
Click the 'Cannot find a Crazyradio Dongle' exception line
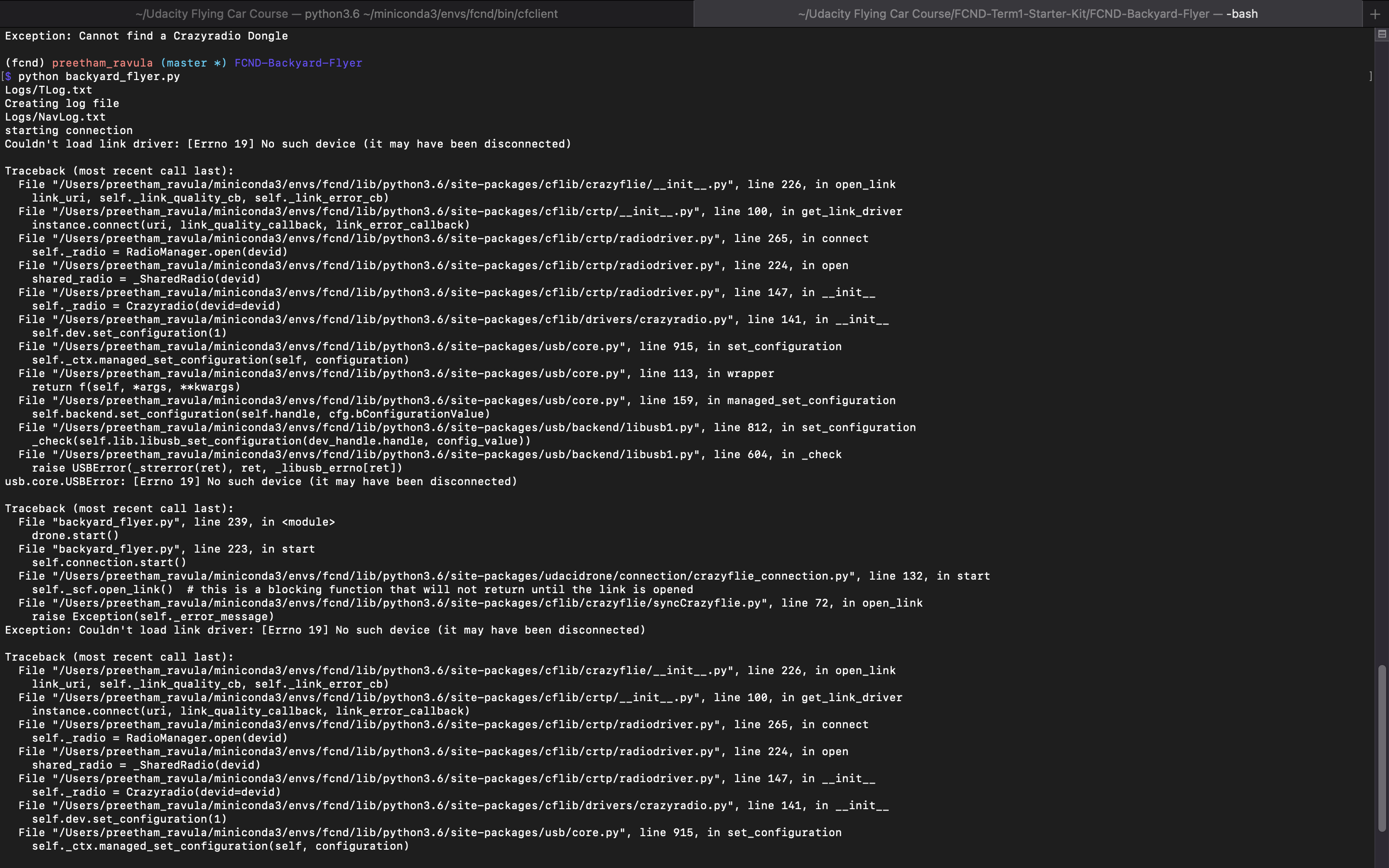(x=146, y=36)
